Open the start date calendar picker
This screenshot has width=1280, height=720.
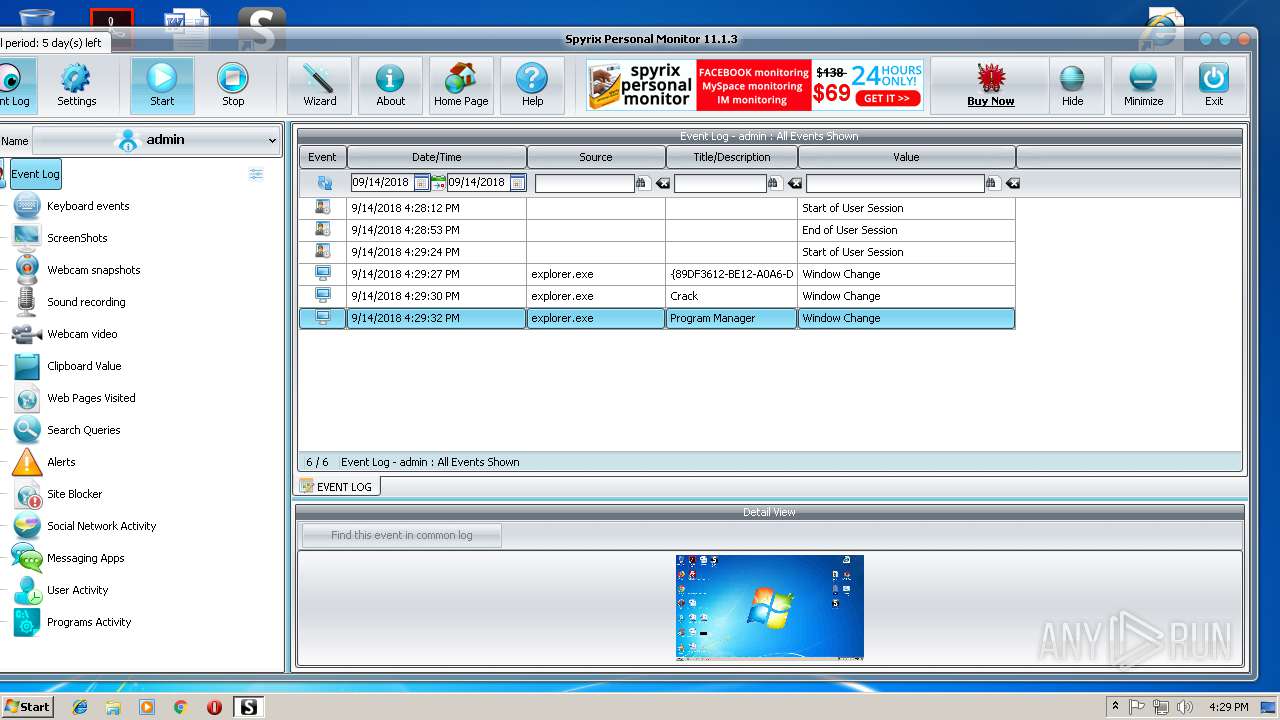click(421, 183)
